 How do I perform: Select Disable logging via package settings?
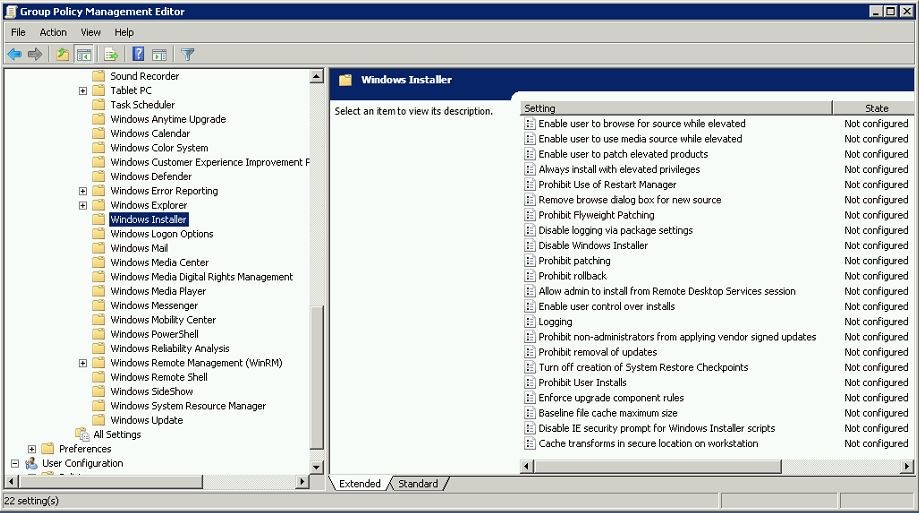(x=615, y=230)
